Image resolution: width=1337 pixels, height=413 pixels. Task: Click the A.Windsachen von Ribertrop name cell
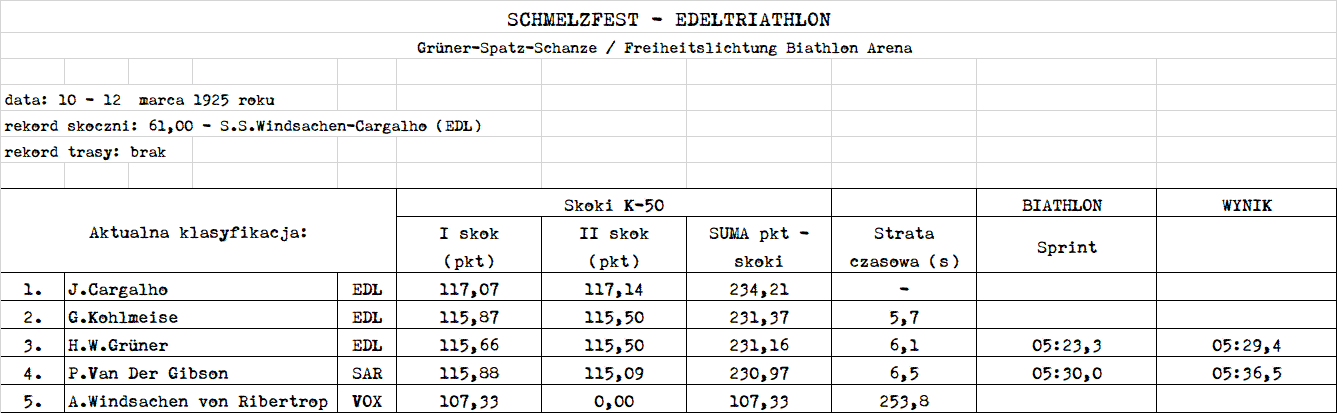[202, 401]
